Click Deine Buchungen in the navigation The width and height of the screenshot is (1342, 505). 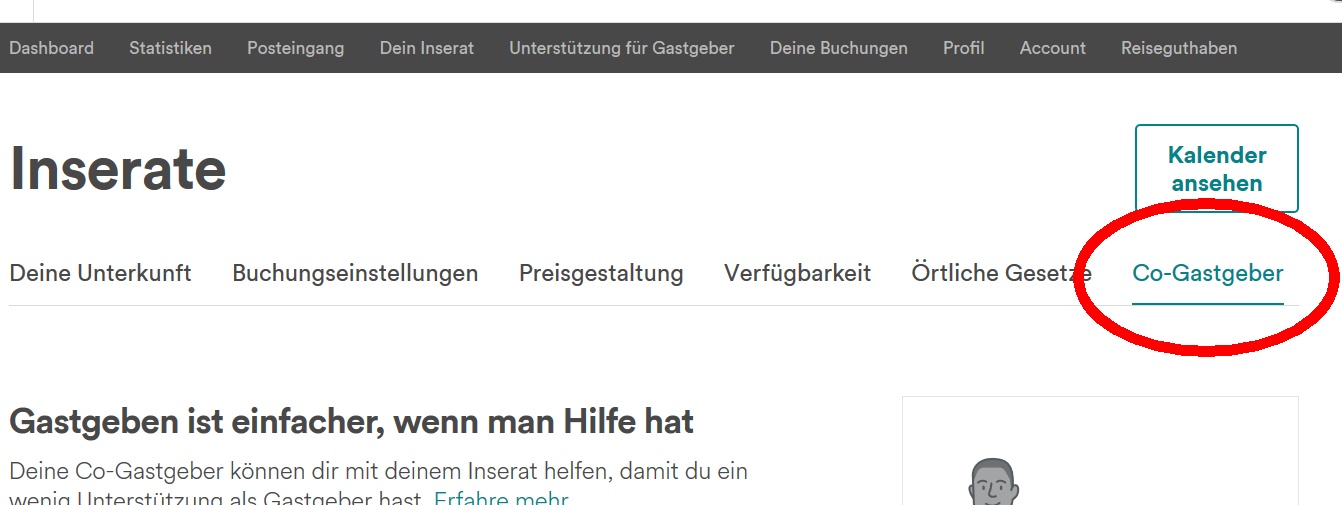point(838,48)
